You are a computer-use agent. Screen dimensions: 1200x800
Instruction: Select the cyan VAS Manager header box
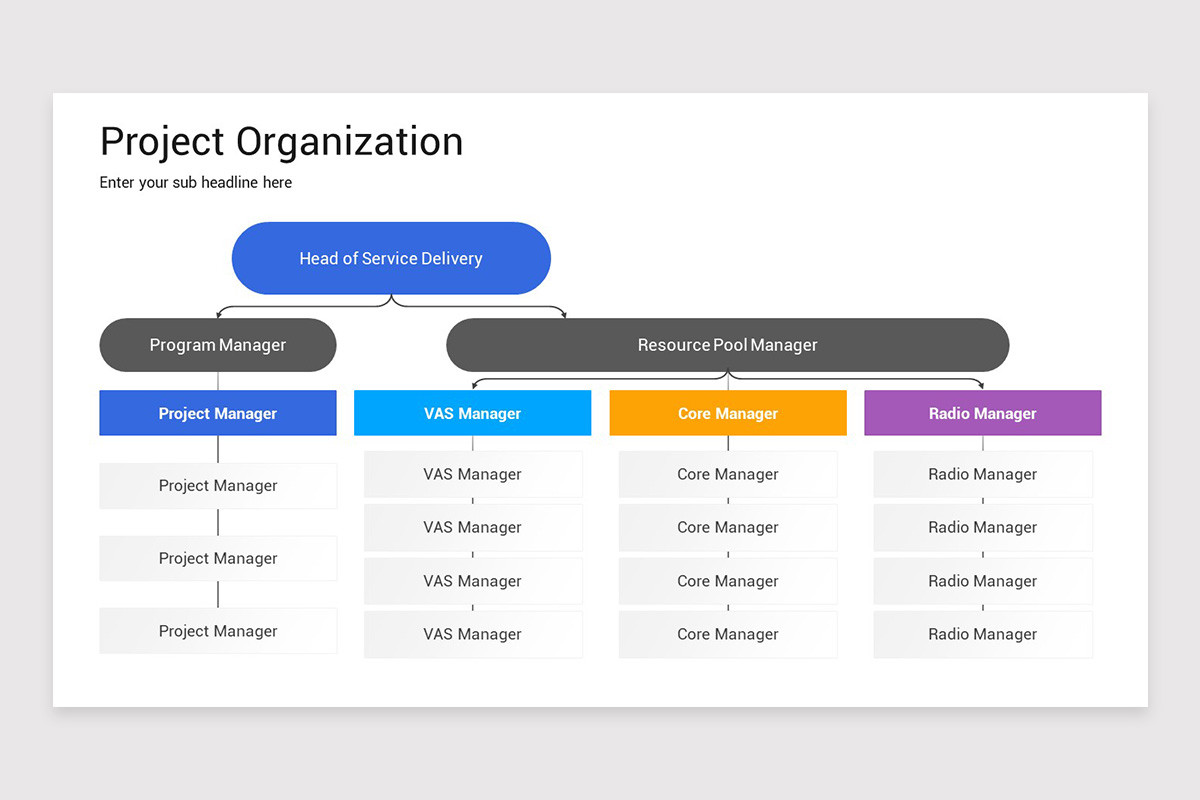[x=472, y=413]
